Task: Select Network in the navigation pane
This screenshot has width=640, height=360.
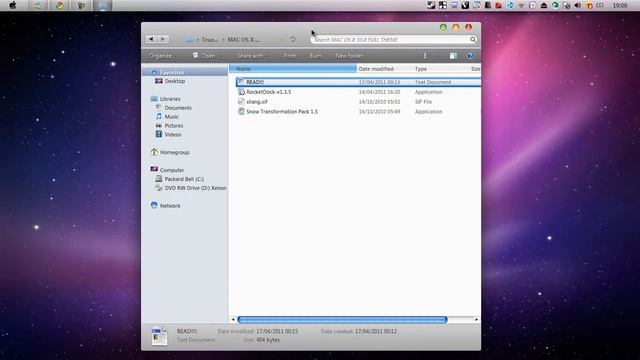Action: (170, 206)
